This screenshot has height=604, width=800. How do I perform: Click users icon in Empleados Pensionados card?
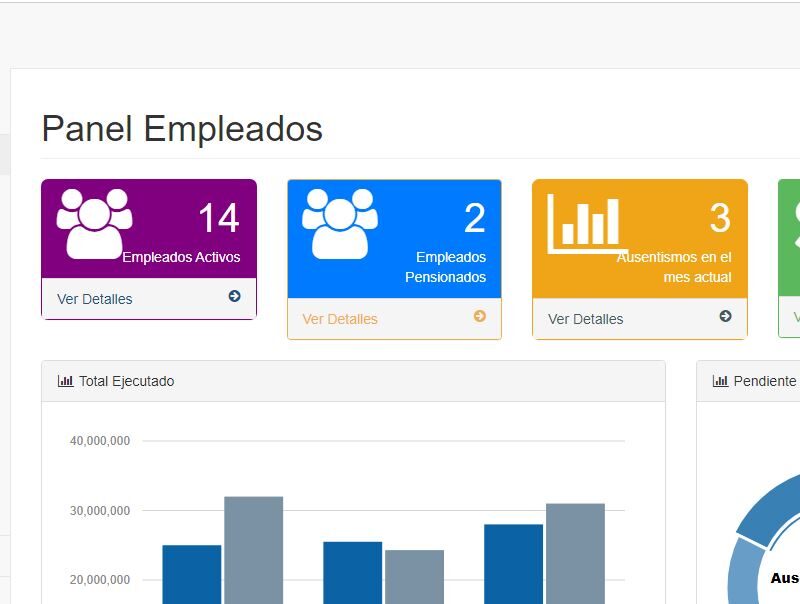339,223
